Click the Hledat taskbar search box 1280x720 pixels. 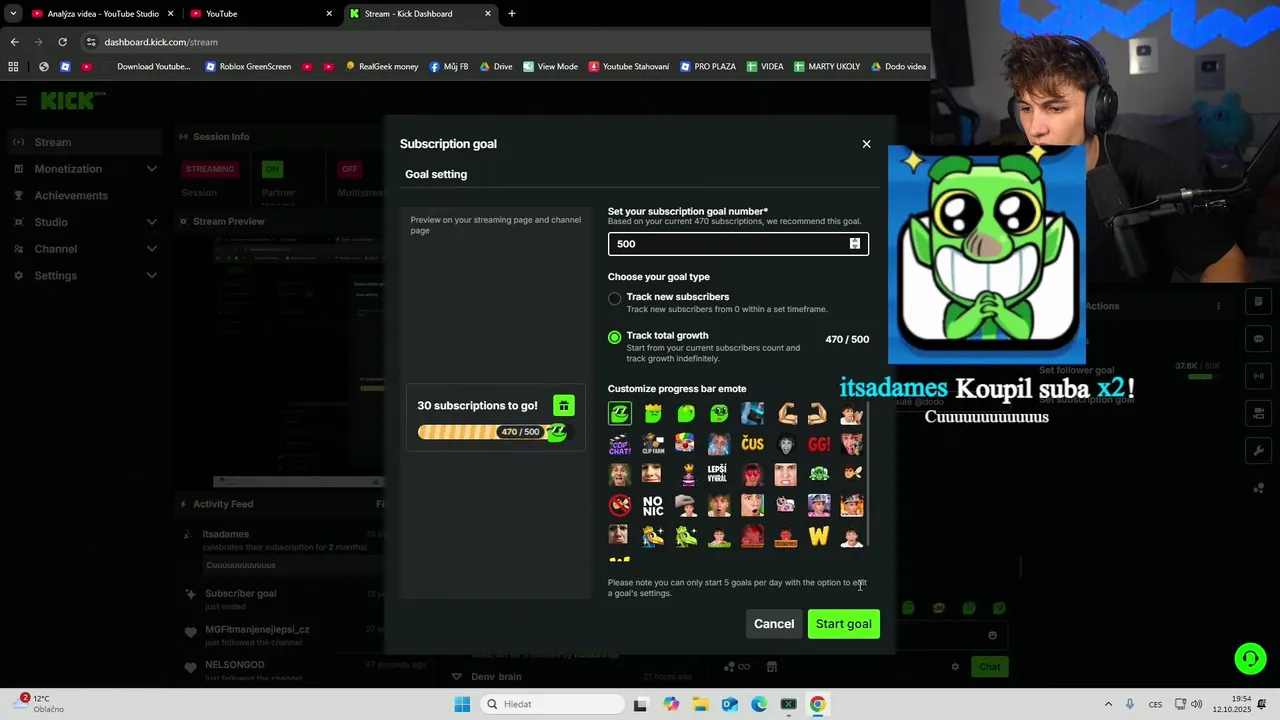click(550, 704)
